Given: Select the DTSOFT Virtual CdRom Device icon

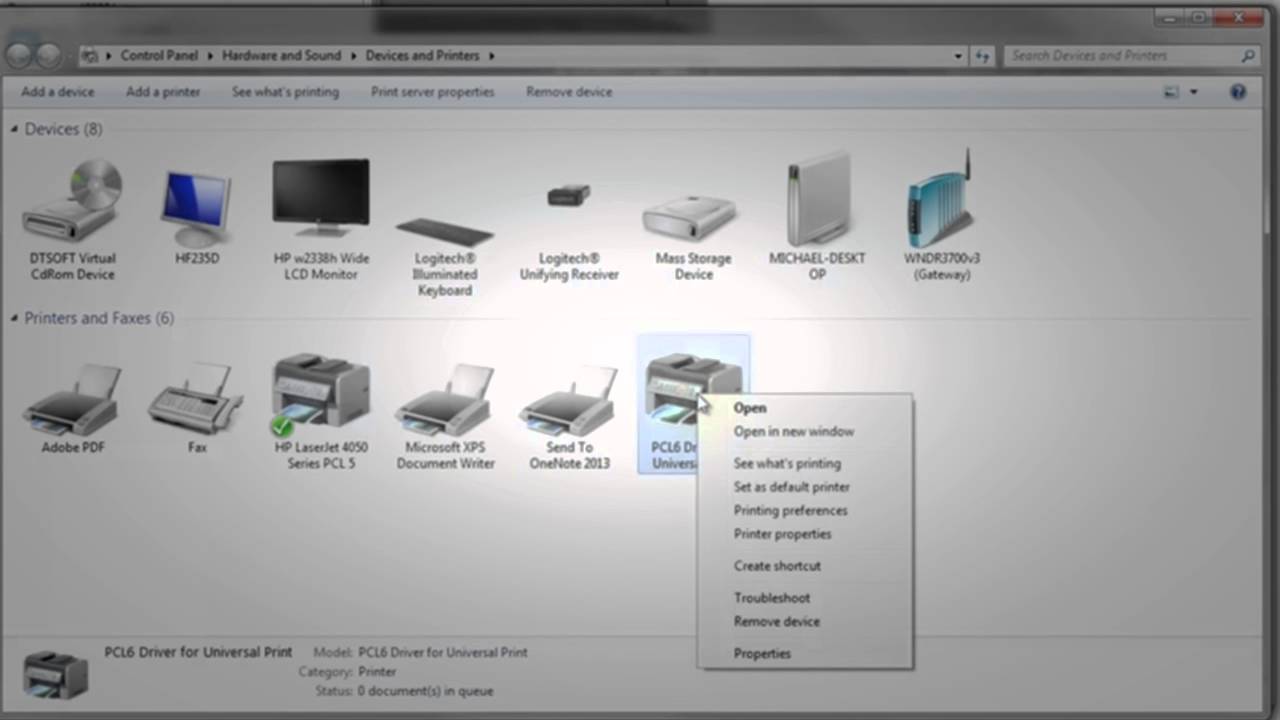Looking at the screenshot, I should click(72, 222).
